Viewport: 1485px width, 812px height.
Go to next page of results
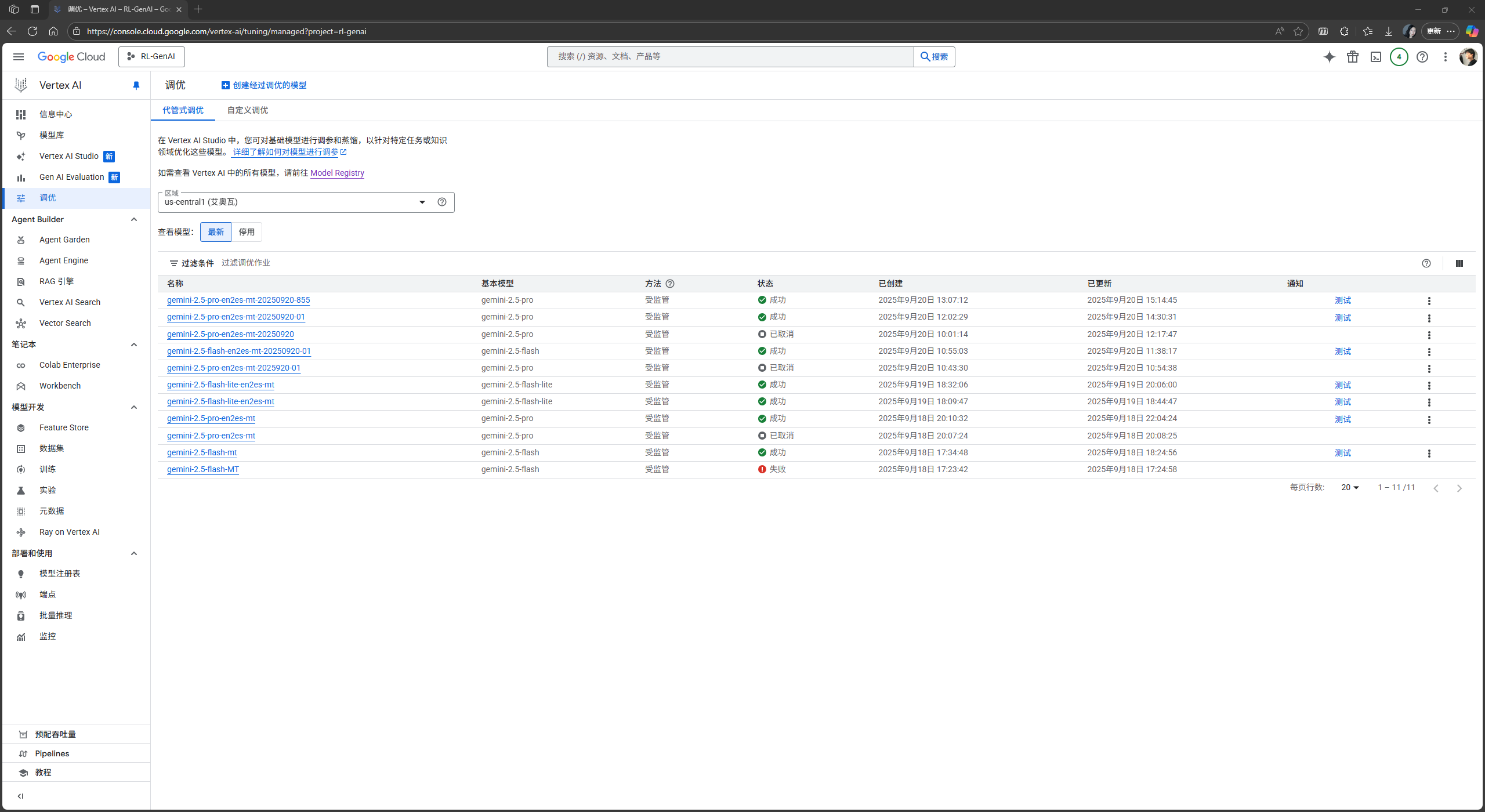(1459, 488)
